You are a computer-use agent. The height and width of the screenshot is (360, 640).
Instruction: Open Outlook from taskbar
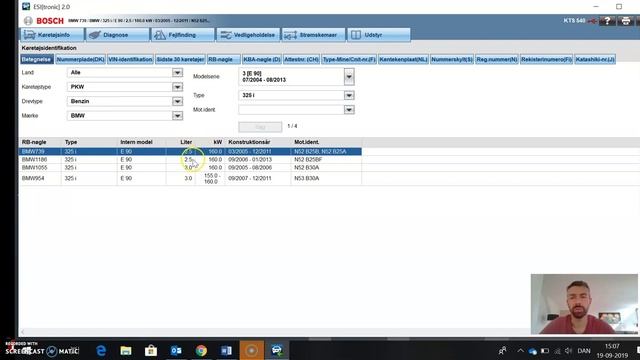[x=176, y=350]
